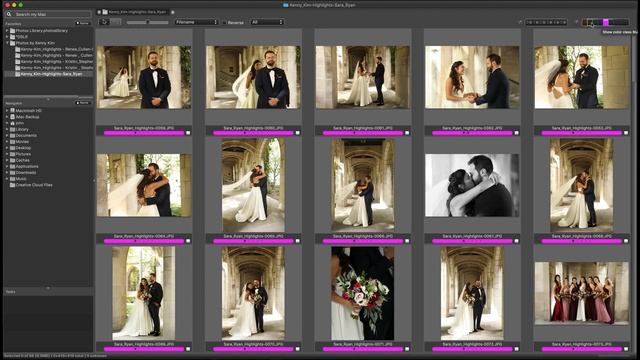Toggle the Reverse sort checkbox
The image size is (640, 360).
[224, 22]
